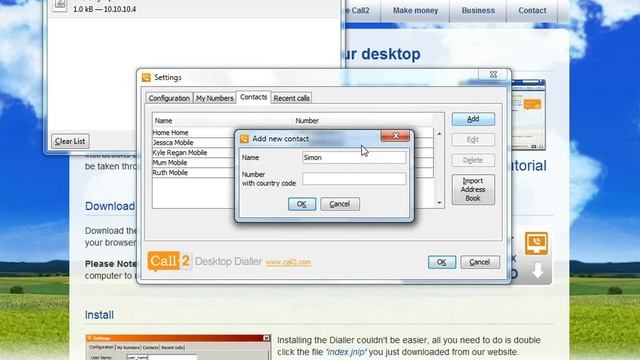Switch to the Configuration tab

169,98
